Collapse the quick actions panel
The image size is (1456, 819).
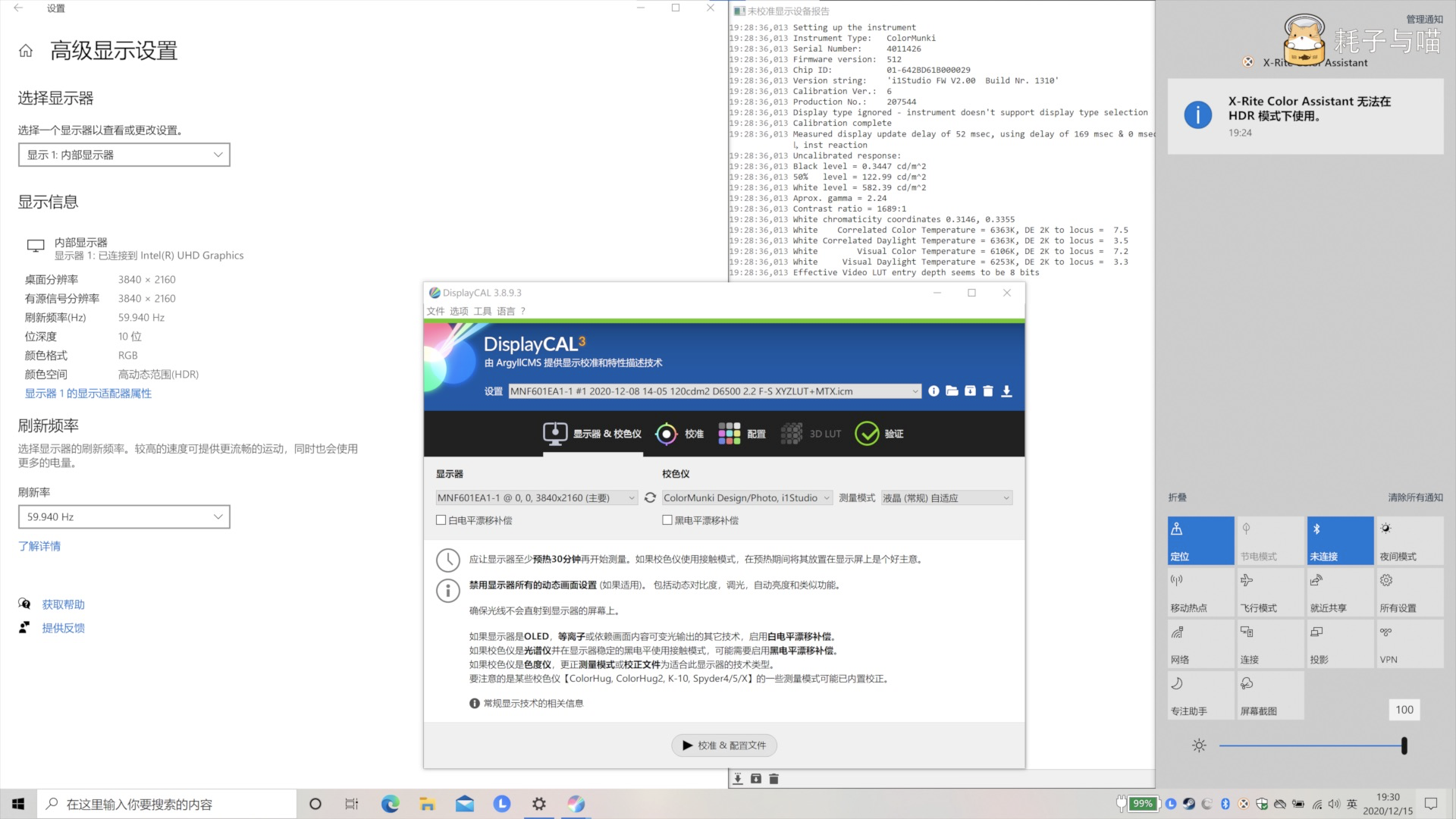coord(1177,497)
